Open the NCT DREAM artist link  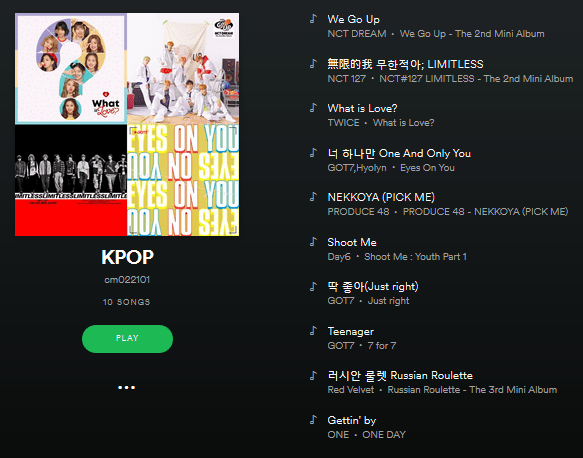[357, 34]
